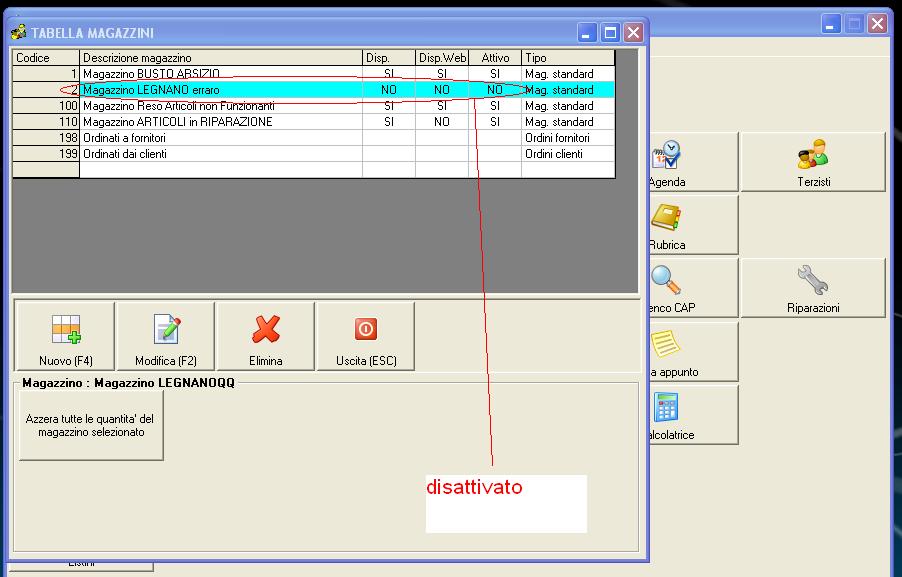Click the Attivo column header

click(495, 58)
